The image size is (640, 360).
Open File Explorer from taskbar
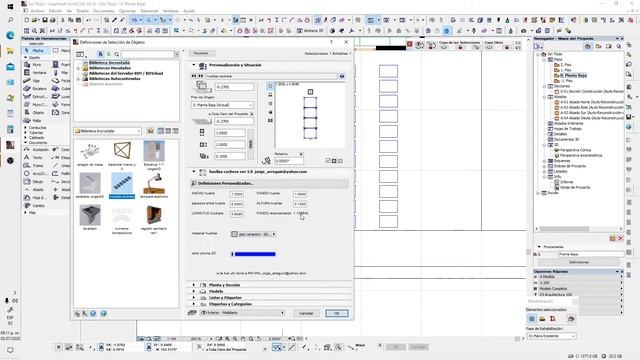(10, 51)
